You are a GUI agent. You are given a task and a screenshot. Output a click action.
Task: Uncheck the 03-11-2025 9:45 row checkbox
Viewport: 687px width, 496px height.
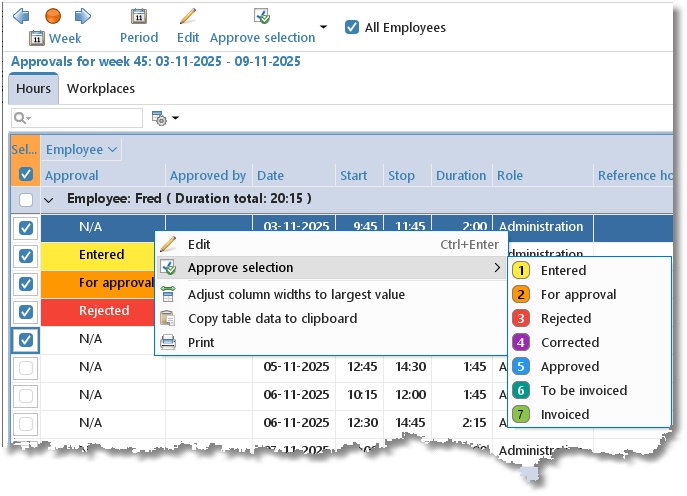pyautogui.click(x=26, y=228)
